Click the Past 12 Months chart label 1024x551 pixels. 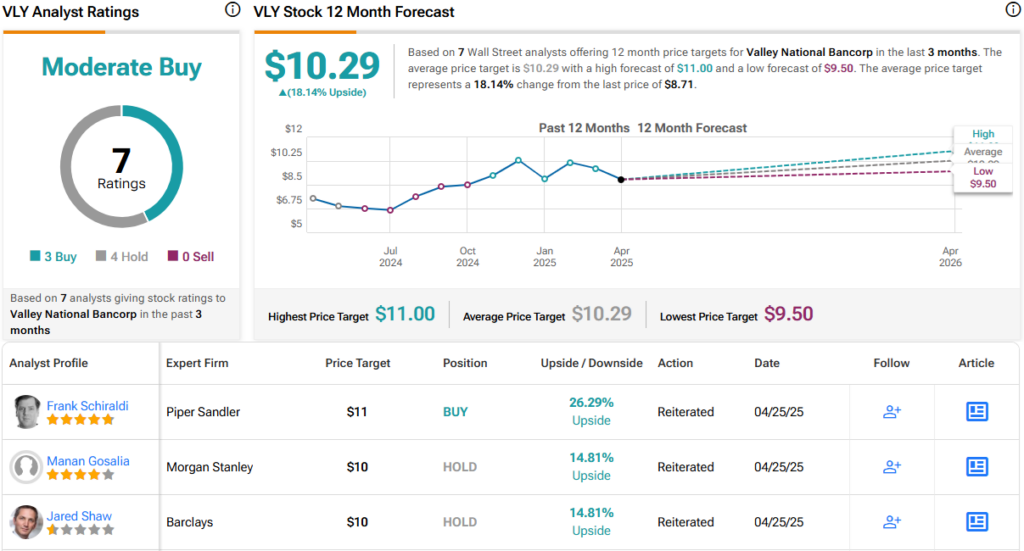tap(584, 128)
